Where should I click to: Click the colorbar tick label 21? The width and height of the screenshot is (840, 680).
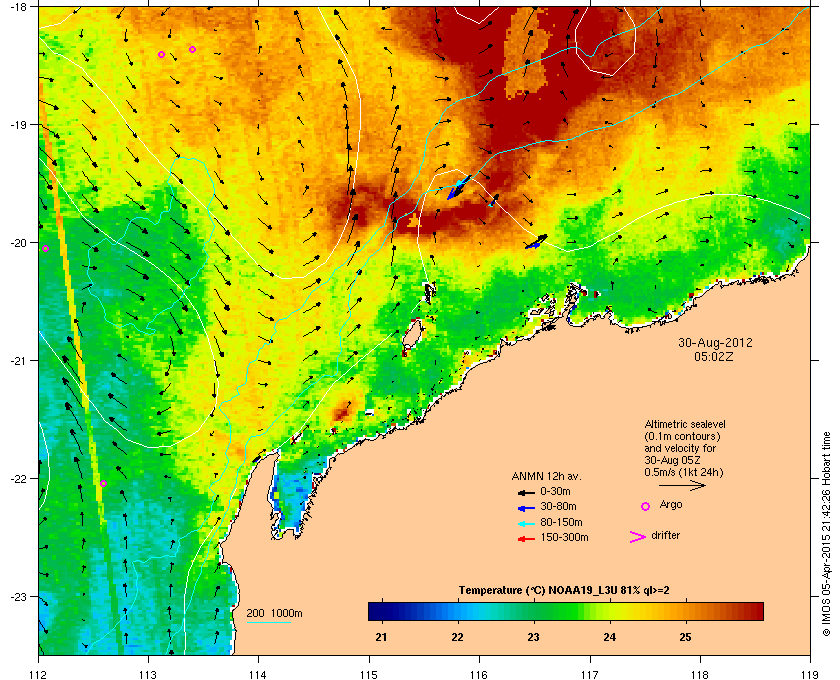(x=381, y=638)
